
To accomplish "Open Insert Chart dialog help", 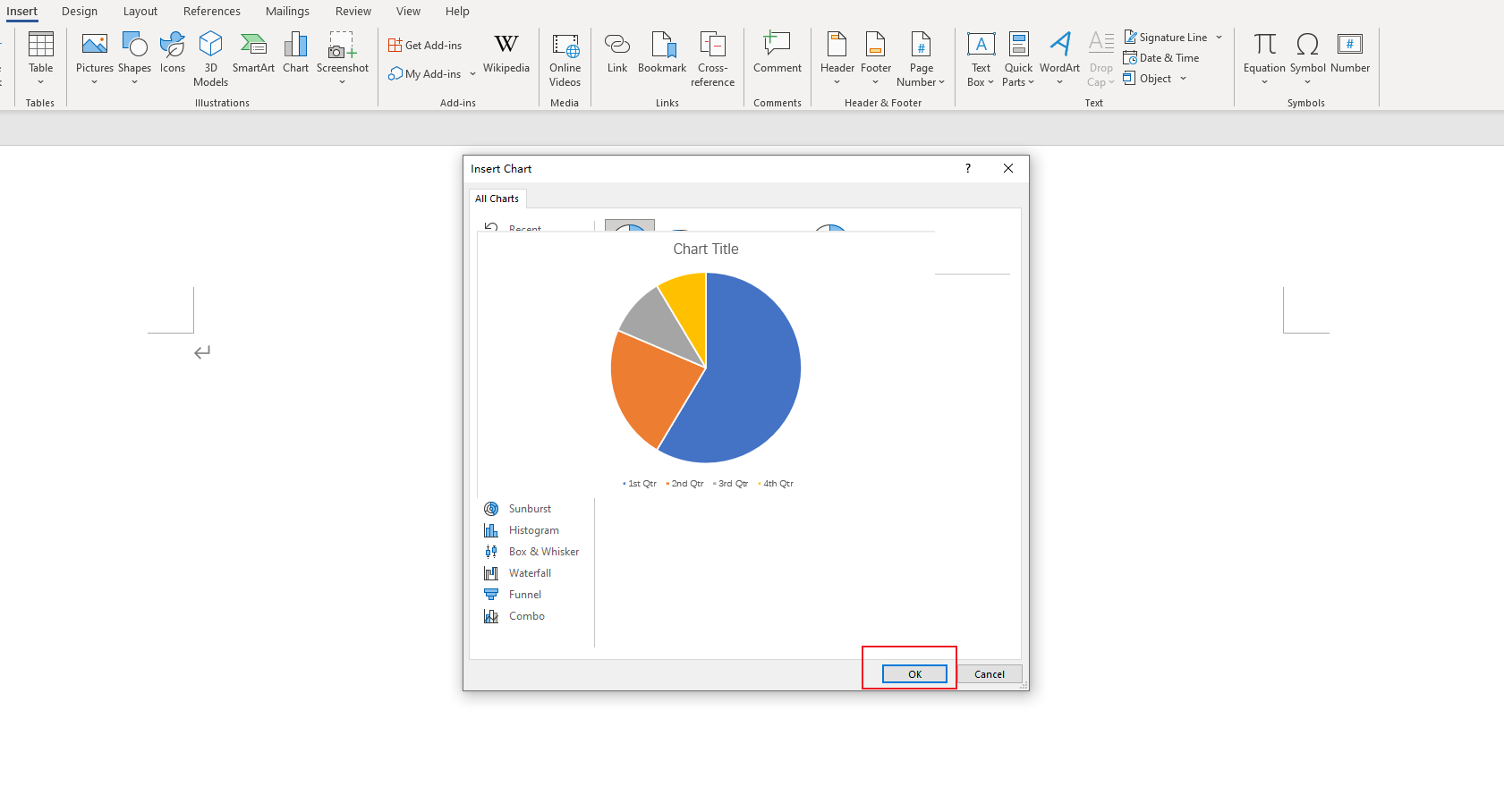I will [967, 168].
